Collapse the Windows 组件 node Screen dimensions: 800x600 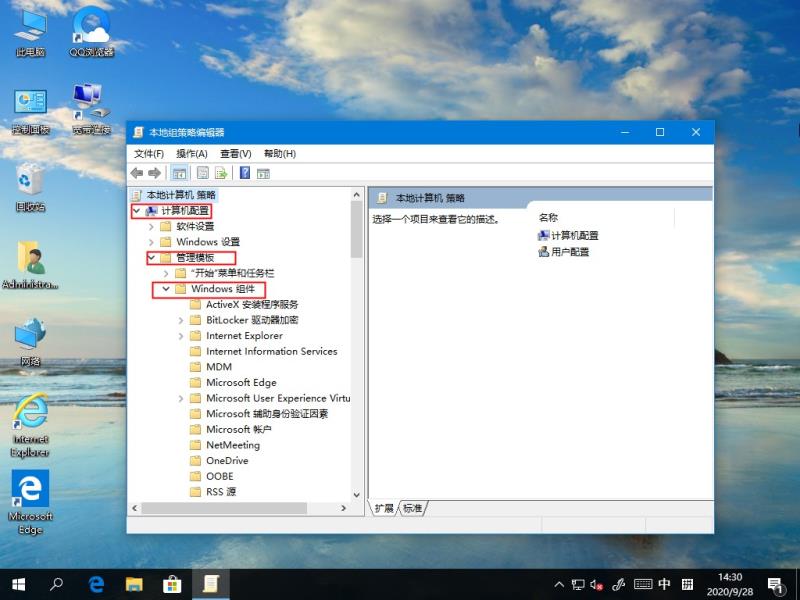click(167, 289)
